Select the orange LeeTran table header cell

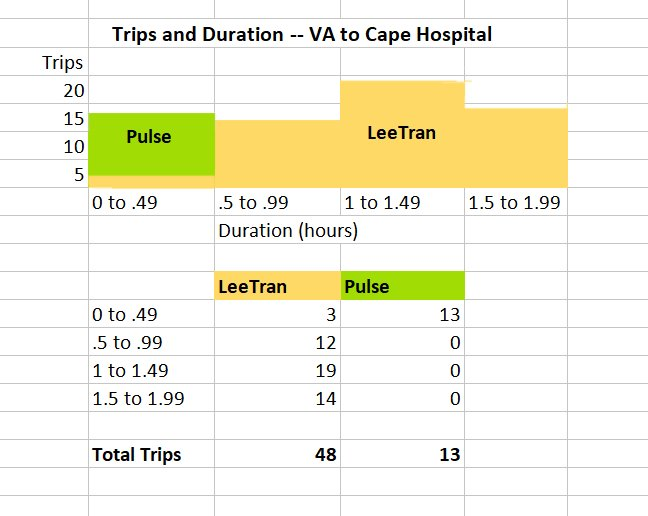point(277,287)
